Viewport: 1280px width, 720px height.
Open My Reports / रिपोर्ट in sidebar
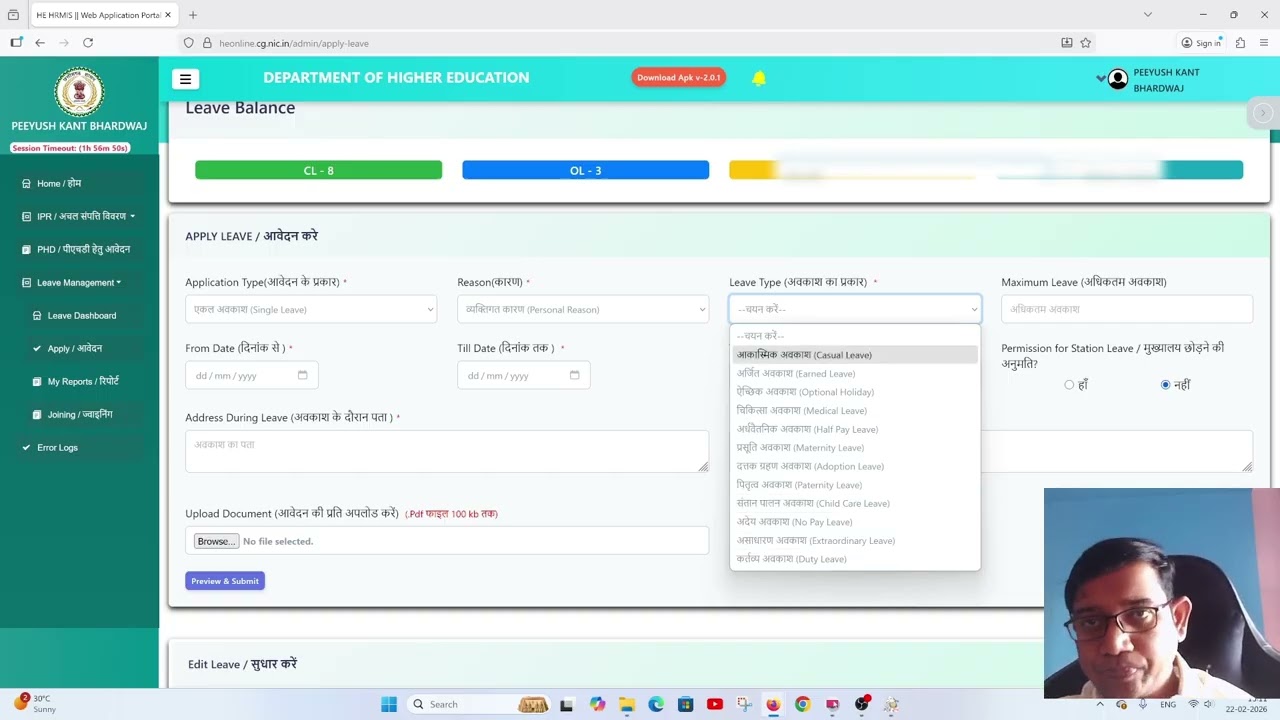click(83, 381)
